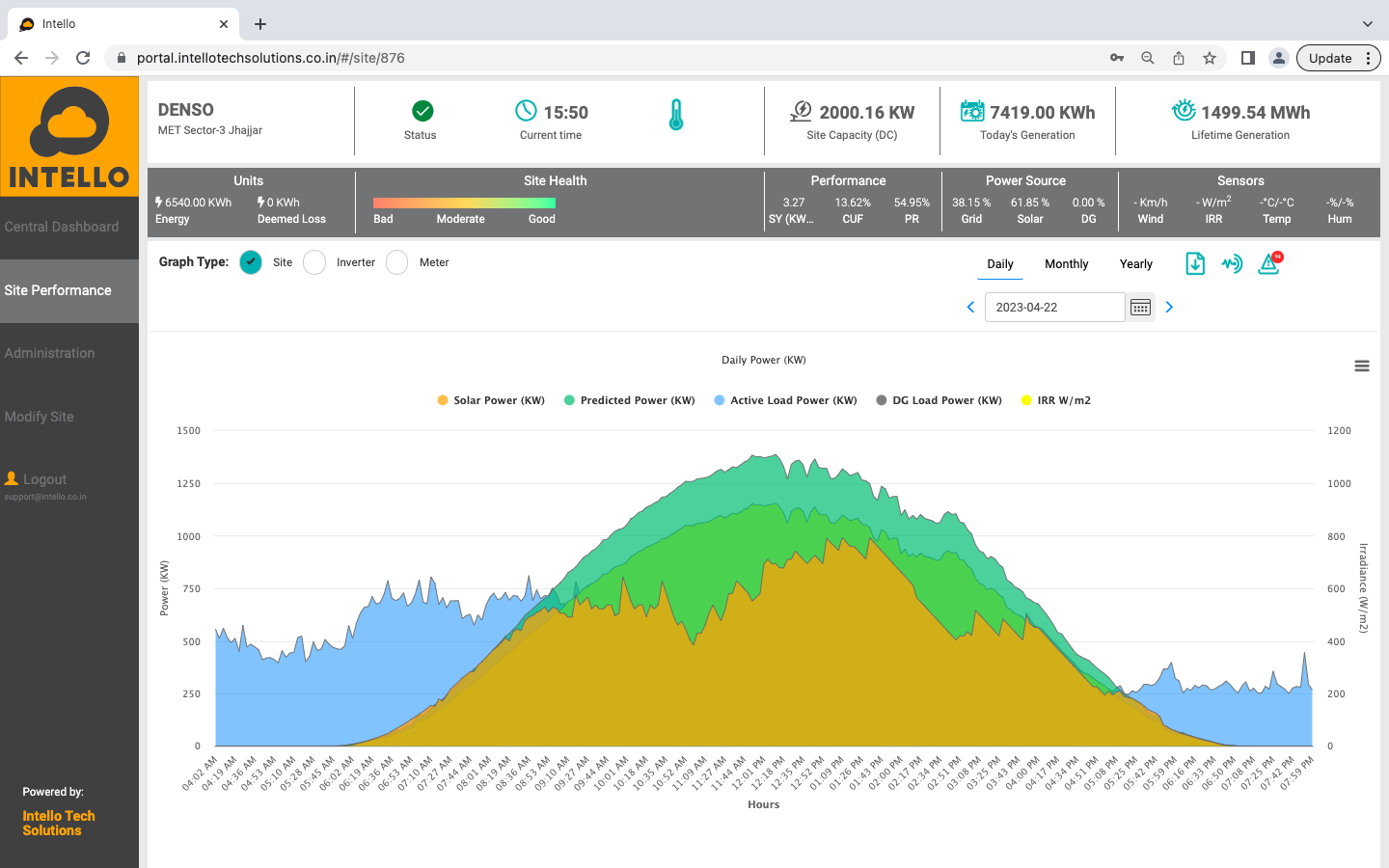Select the Meter graph type option
This screenshot has height=868, width=1389.
[395, 261]
